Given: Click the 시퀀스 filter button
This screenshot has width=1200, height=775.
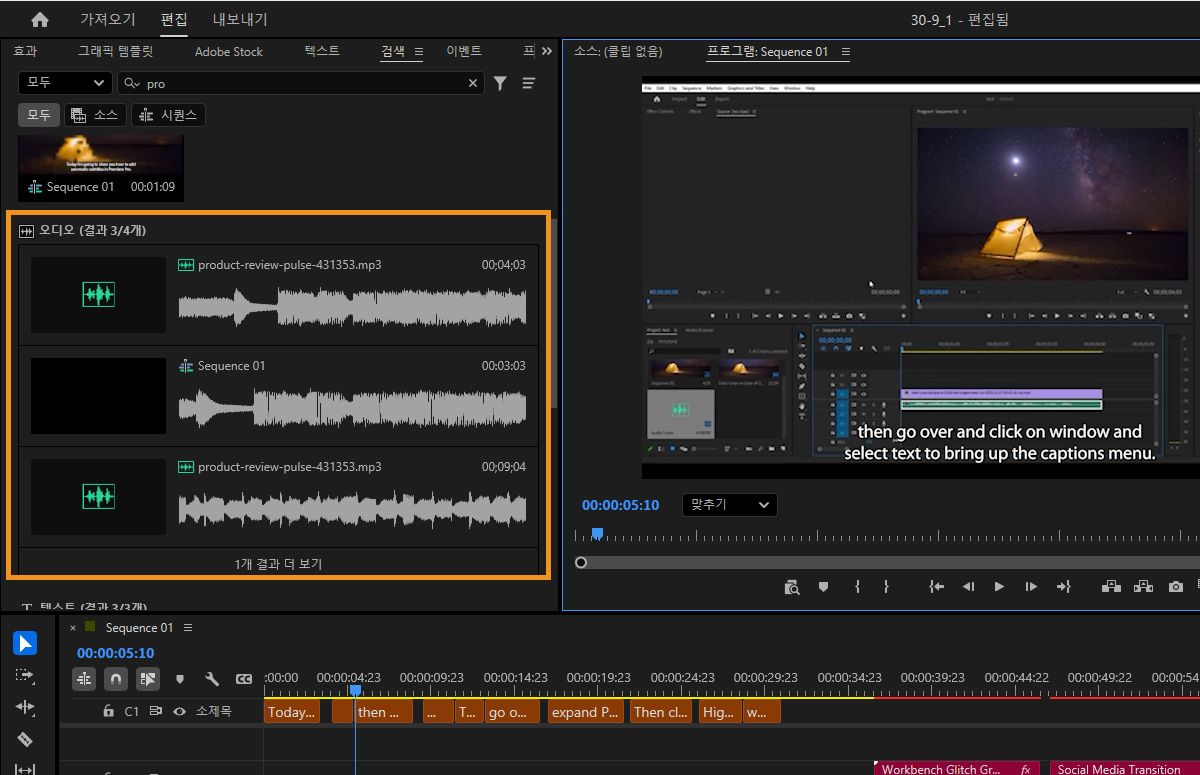Looking at the screenshot, I should tap(168, 115).
